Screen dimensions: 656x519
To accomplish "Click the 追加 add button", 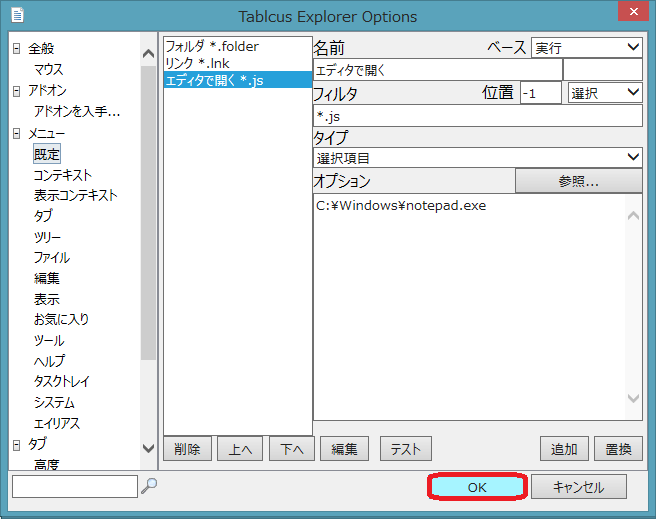I will tap(564, 449).
